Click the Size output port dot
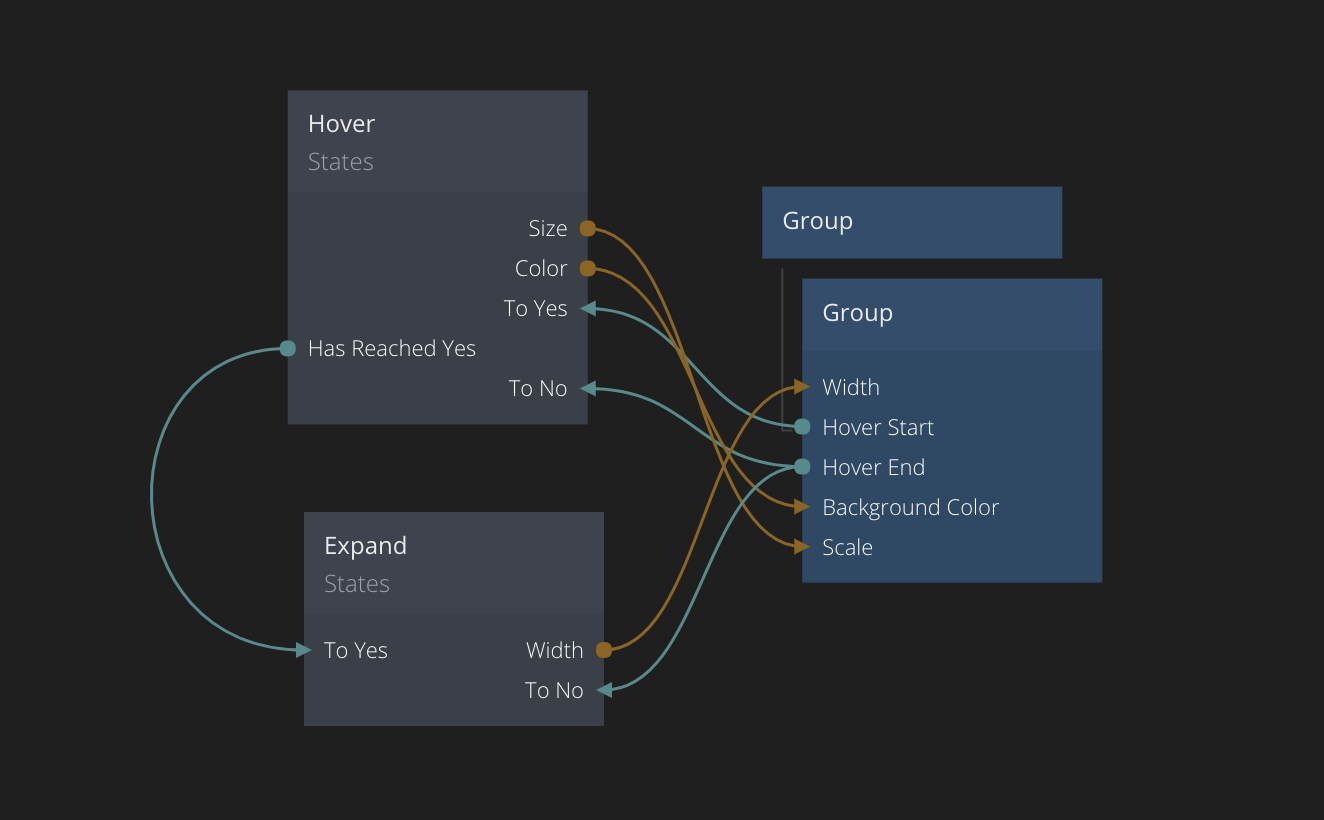1324x820 pixels. (x=588, y=229)
